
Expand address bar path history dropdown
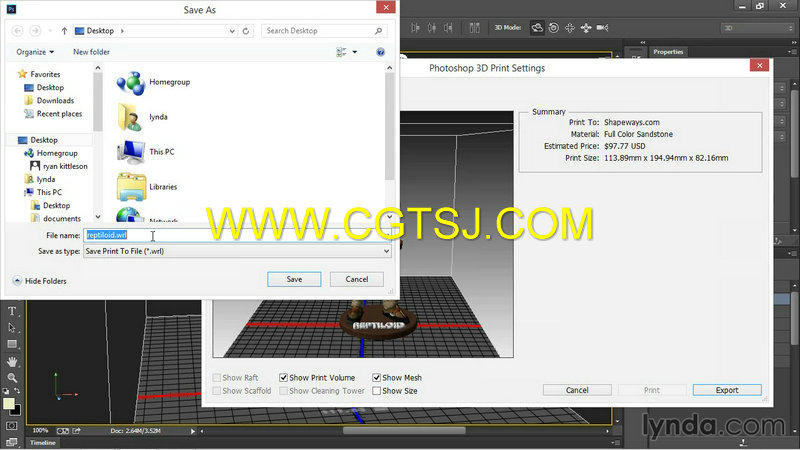point(232,31)
